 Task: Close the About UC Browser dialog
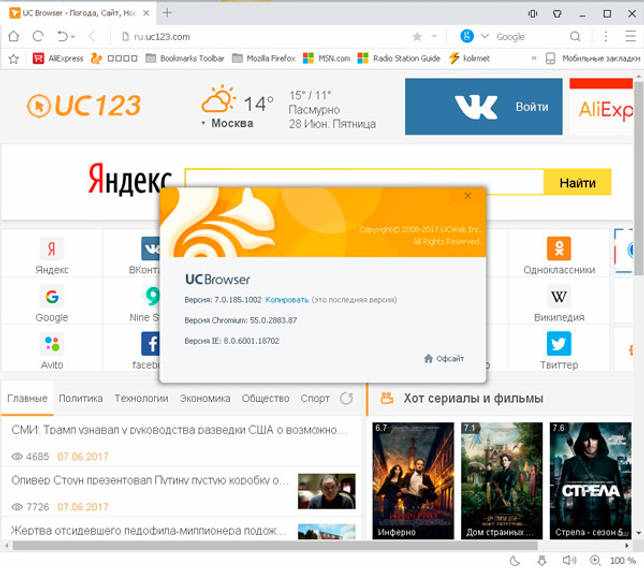(x=467, y=196)
